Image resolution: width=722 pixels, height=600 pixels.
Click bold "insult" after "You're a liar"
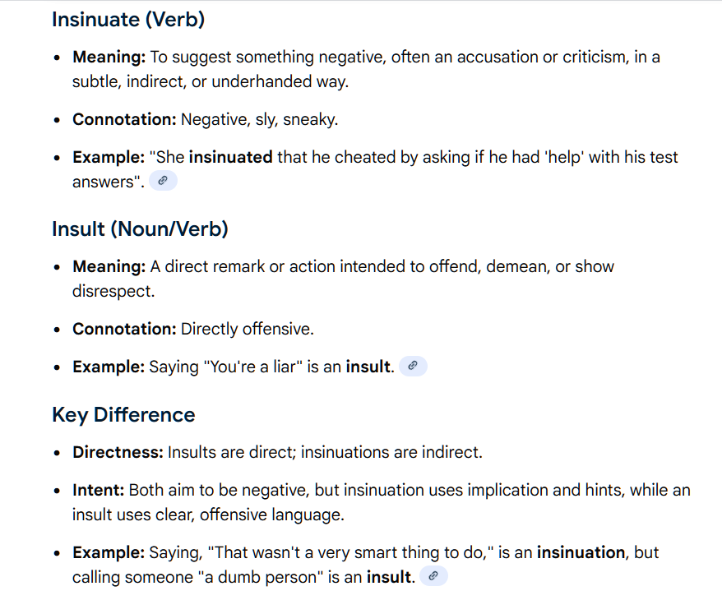click(x=369, y=366)
